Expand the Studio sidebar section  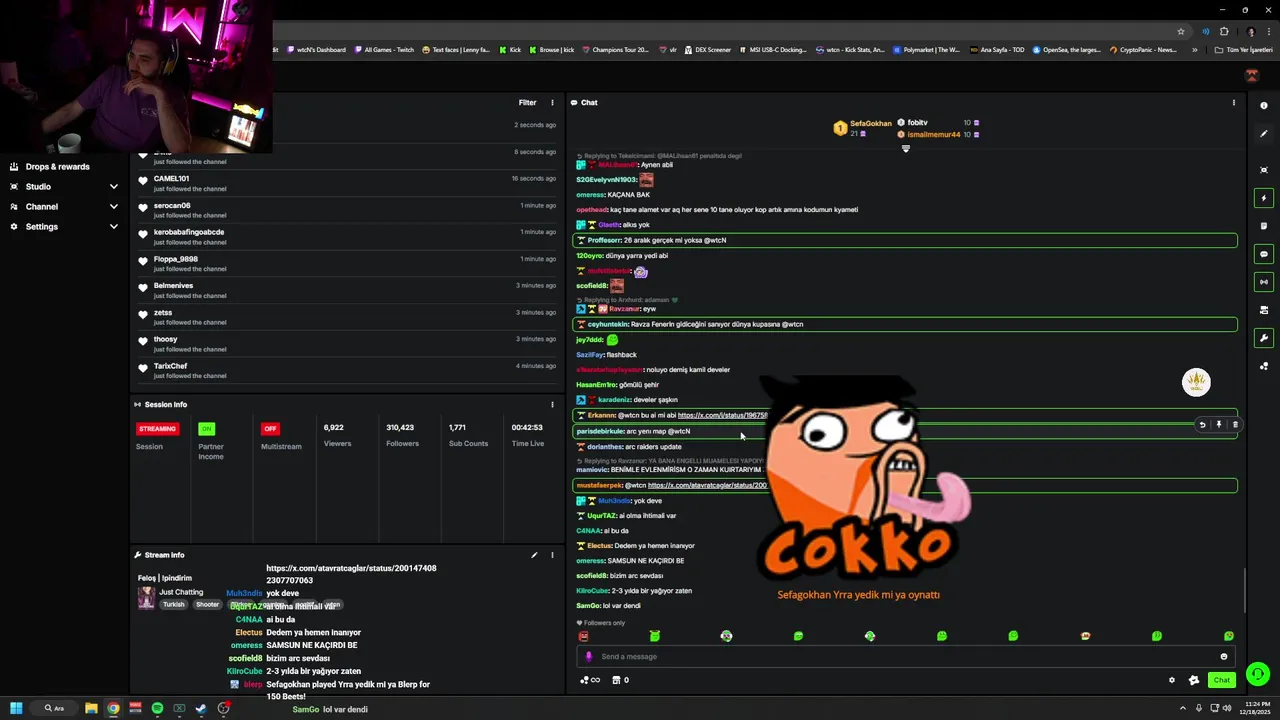point(113,187)
